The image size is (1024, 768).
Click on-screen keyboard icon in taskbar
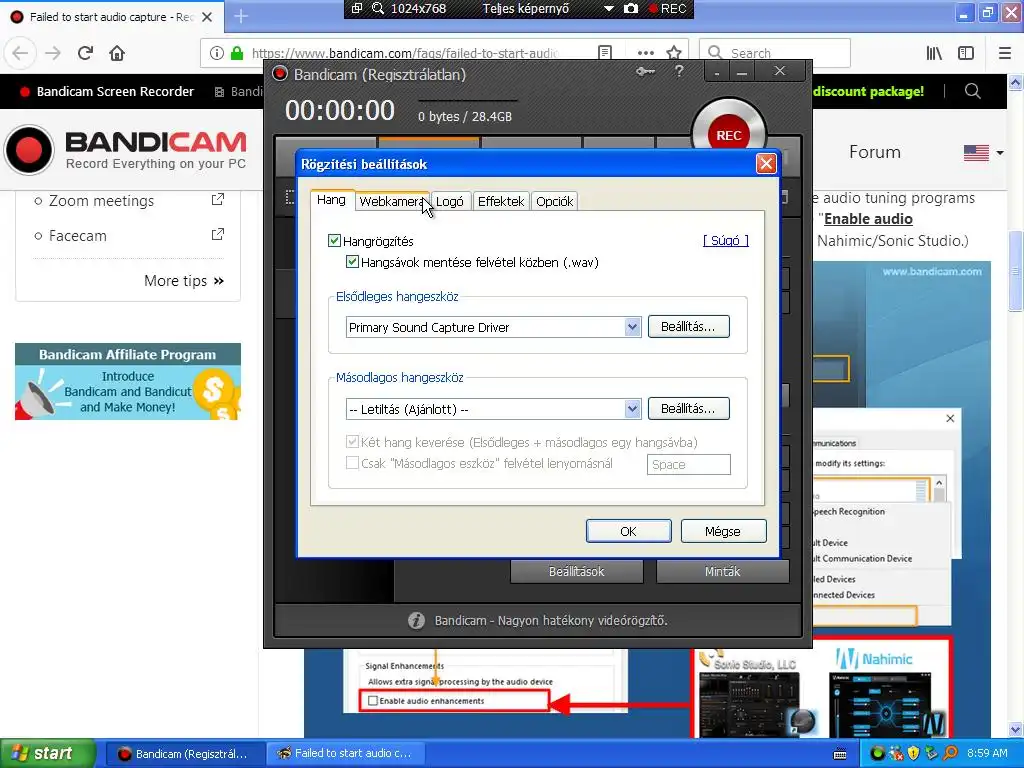840,754
